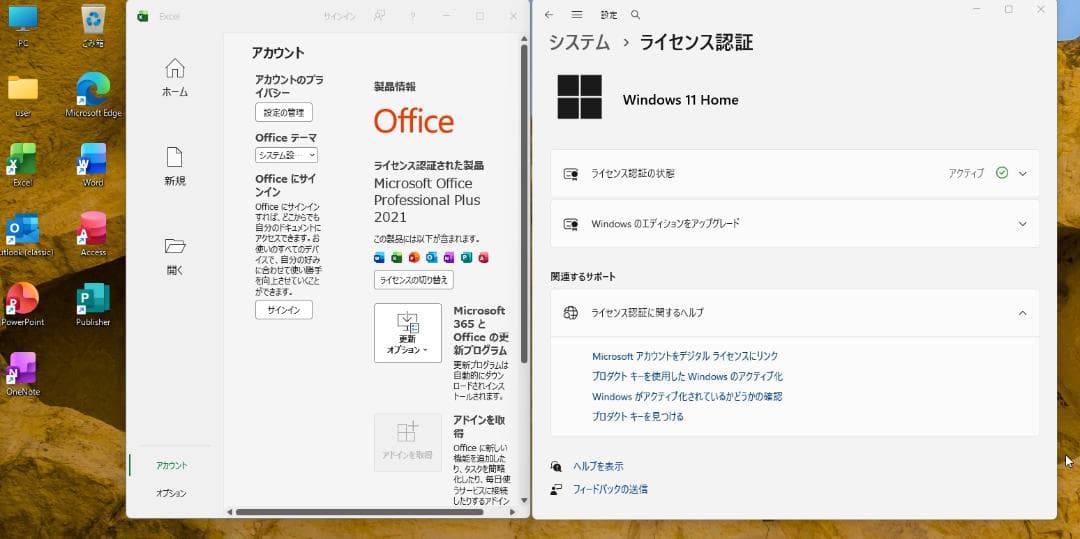Viewport: 1080px width, 539px height.
Task: Click Windows 11 Home logo
Action: (x=579, y=97)
